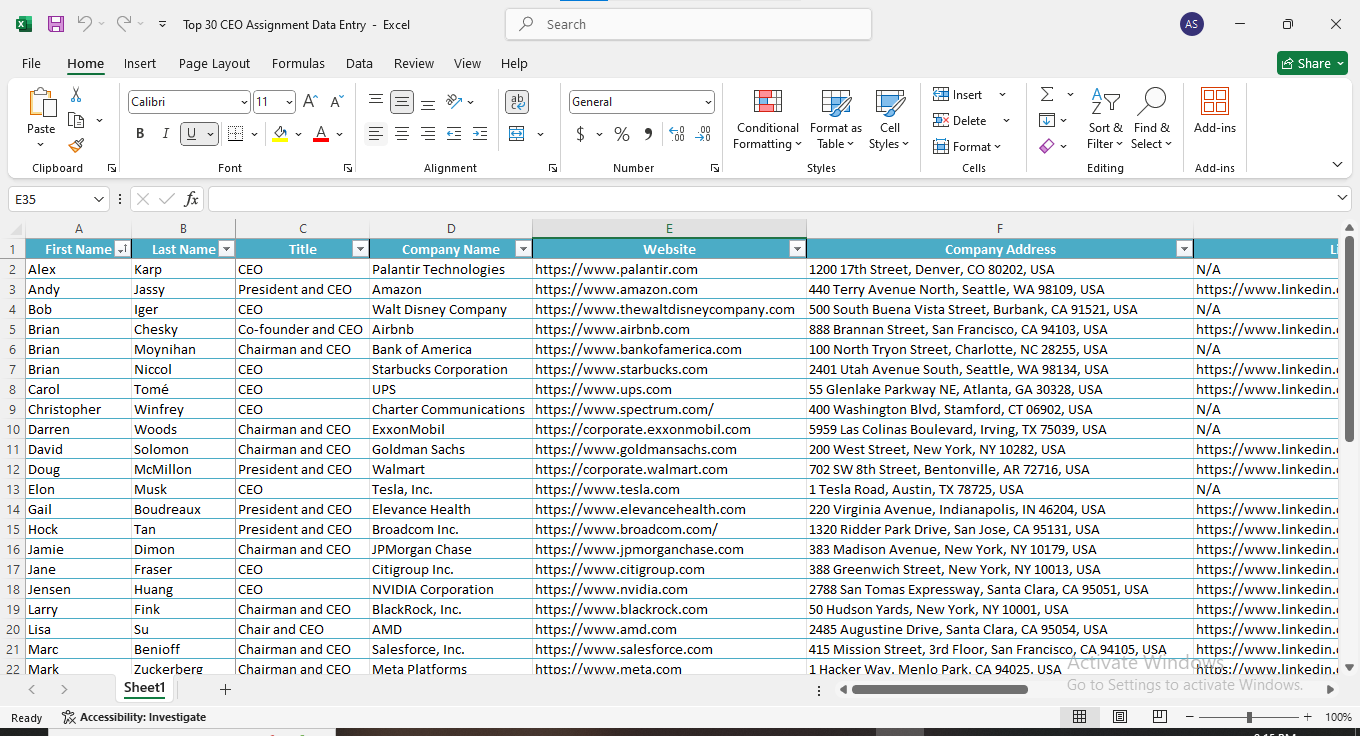Switch to Page Break Preview in status bar
The width and height of the screenshot is (1360, 736).
(x=1160, y=717)
